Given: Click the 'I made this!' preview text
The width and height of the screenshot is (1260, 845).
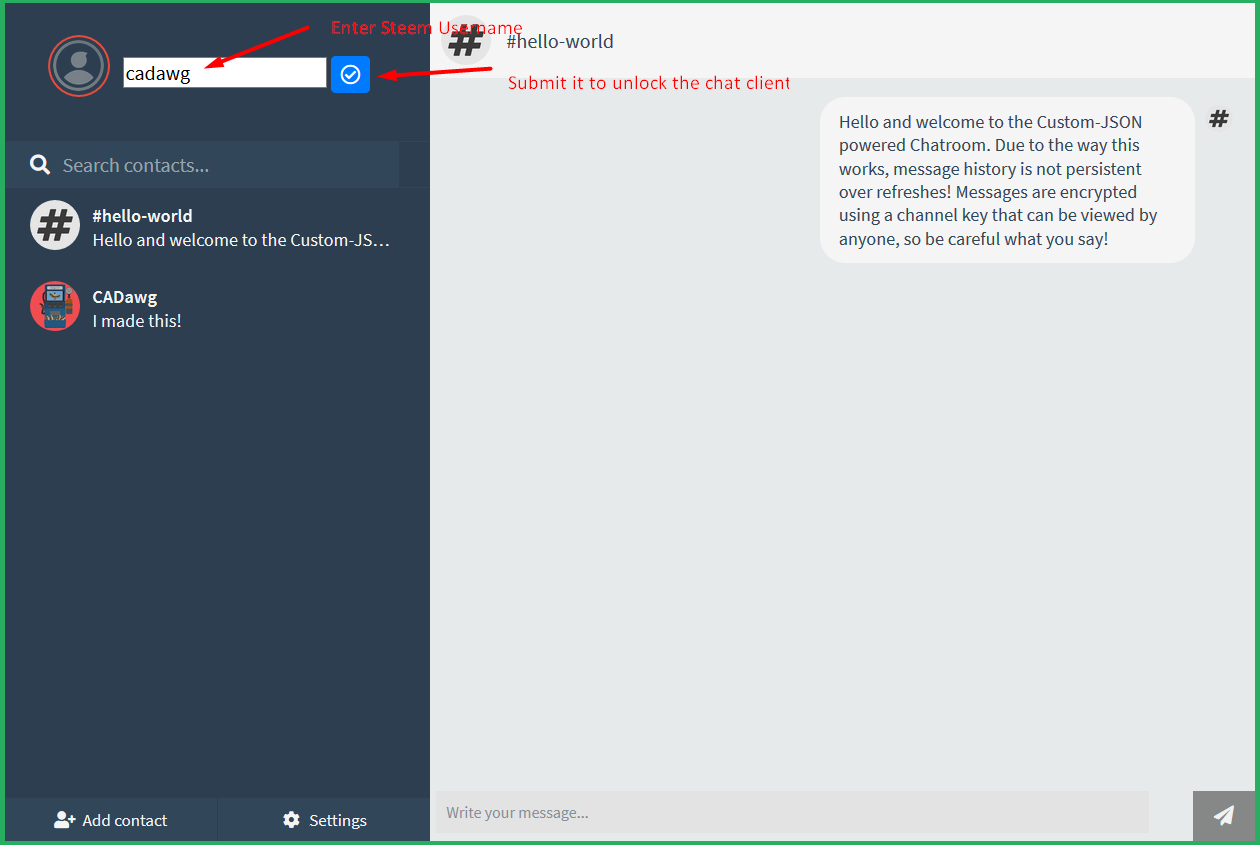Looking at the screenshot, I should click(x=137, y=321).
